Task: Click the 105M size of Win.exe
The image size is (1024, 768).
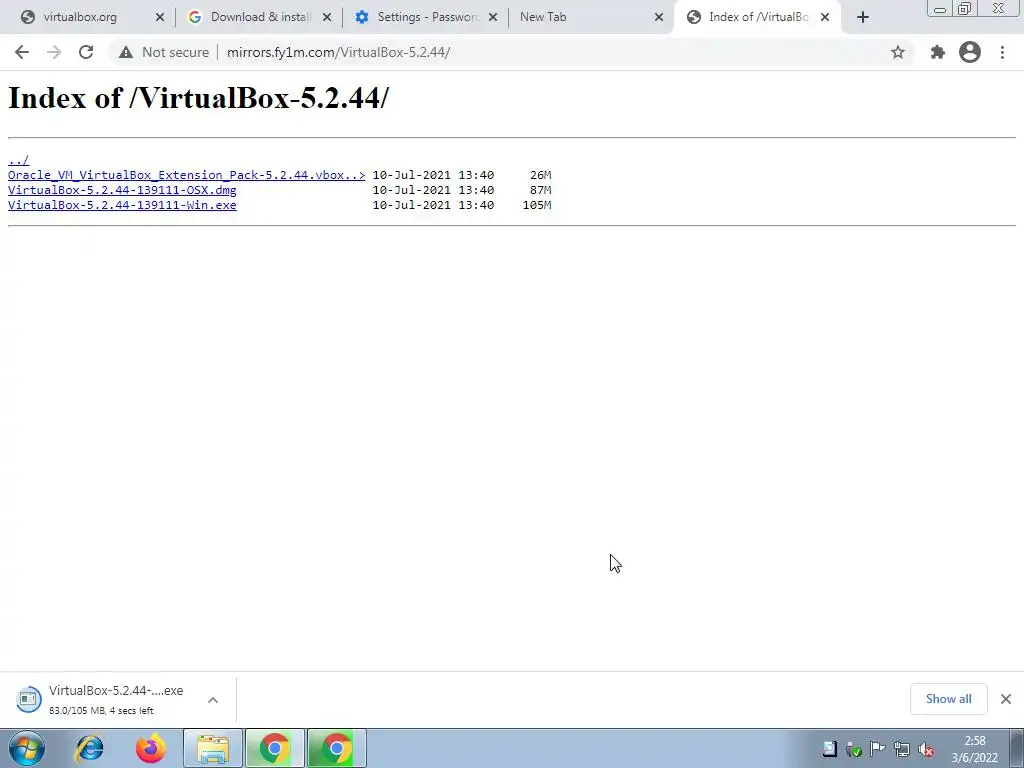Action: tap(537, 205)
